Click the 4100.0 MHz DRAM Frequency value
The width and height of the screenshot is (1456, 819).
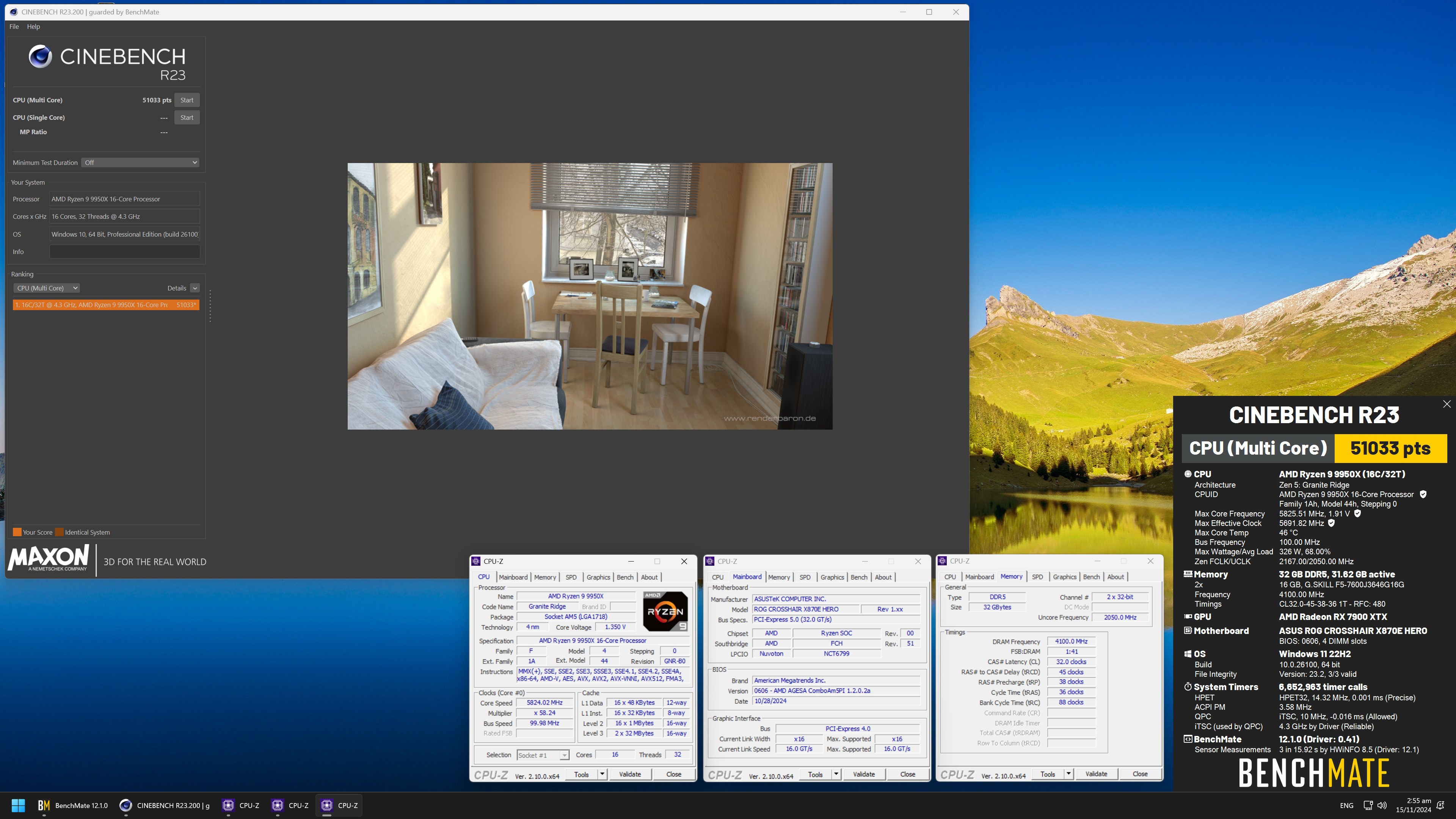pos(1071,642)
